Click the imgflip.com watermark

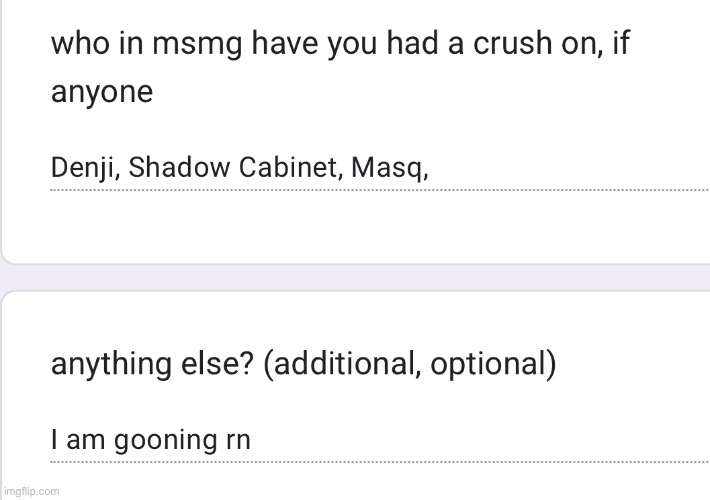31,491
